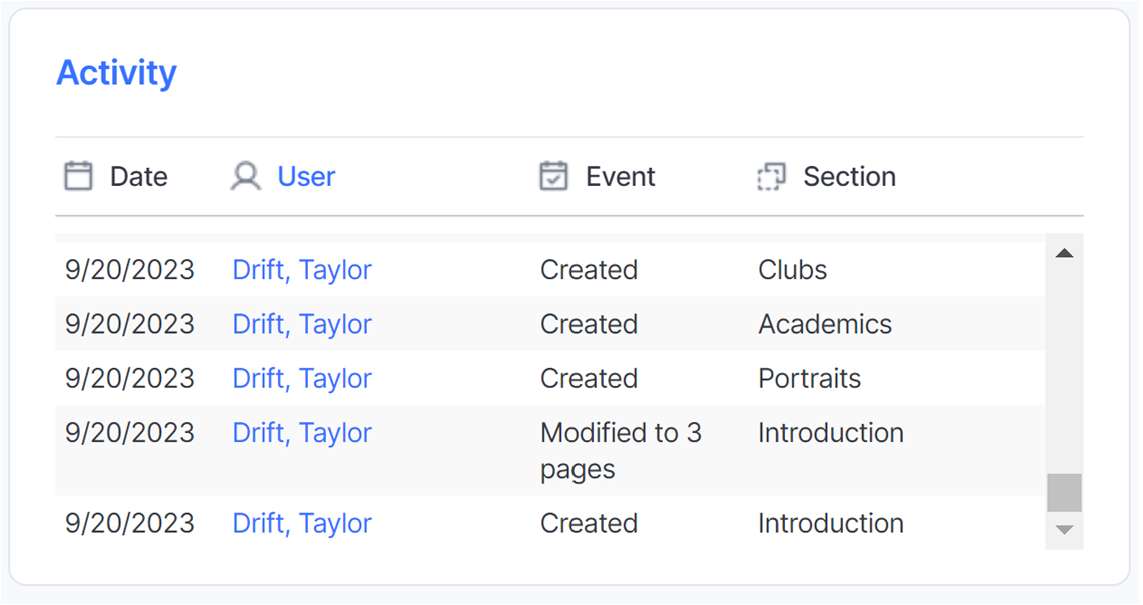
Task: Click the Created event in the Clubs row
Action: [589, 270]
